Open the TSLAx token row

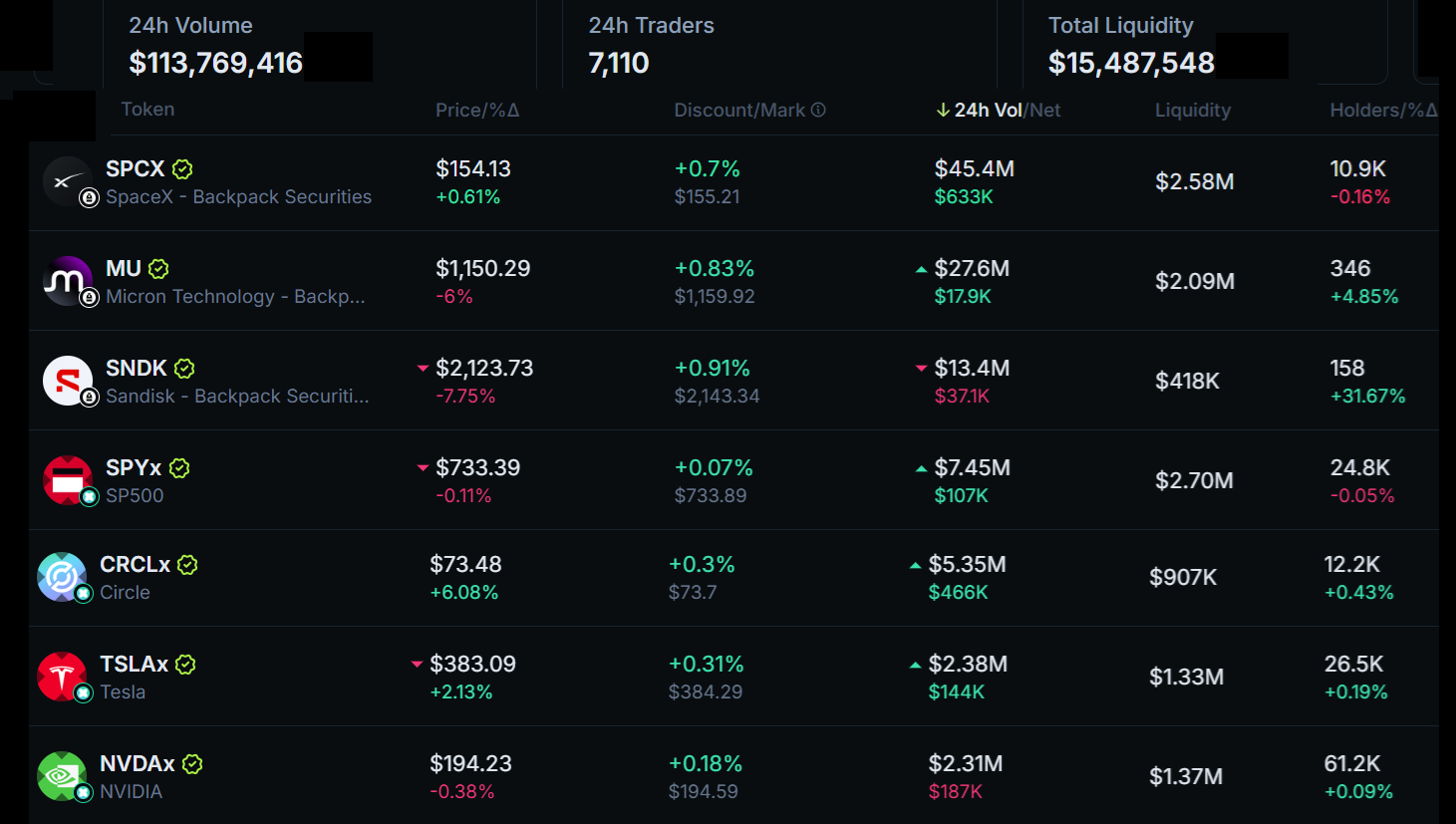point(733,677)
